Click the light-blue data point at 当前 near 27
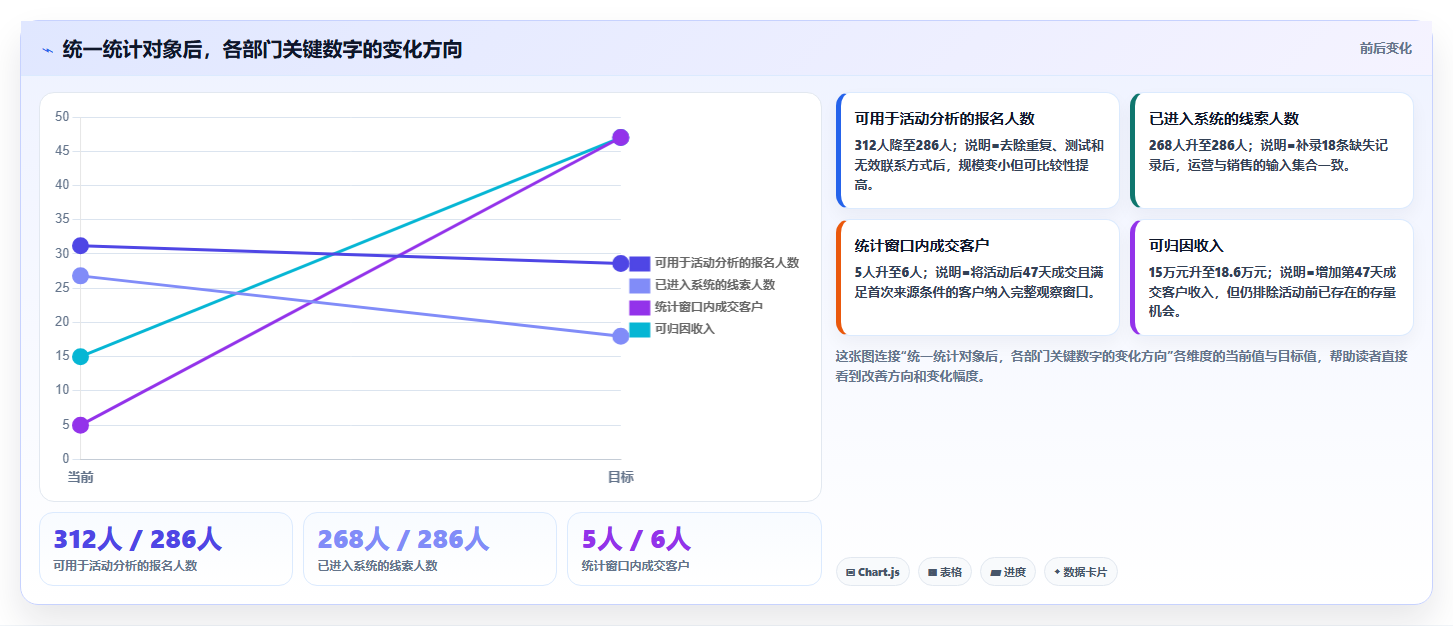Screen dimensions: 1453x626 pyautogui.click(x=80, y=276)
